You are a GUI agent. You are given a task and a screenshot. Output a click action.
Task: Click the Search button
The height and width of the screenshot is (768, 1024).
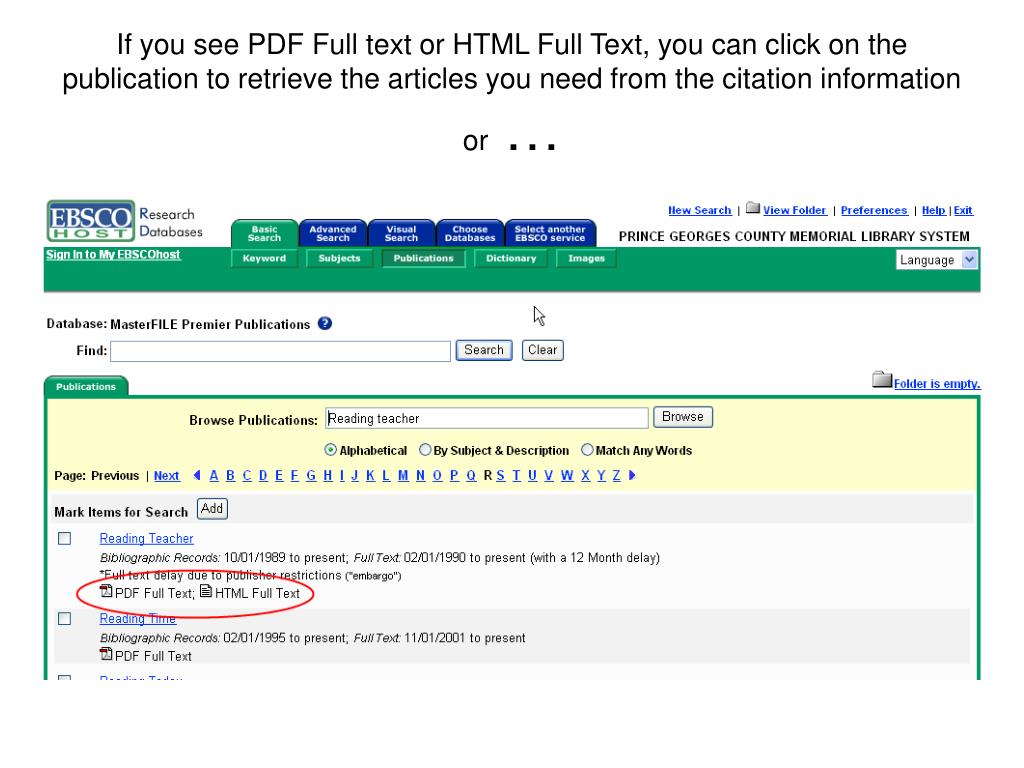[483, 350]
